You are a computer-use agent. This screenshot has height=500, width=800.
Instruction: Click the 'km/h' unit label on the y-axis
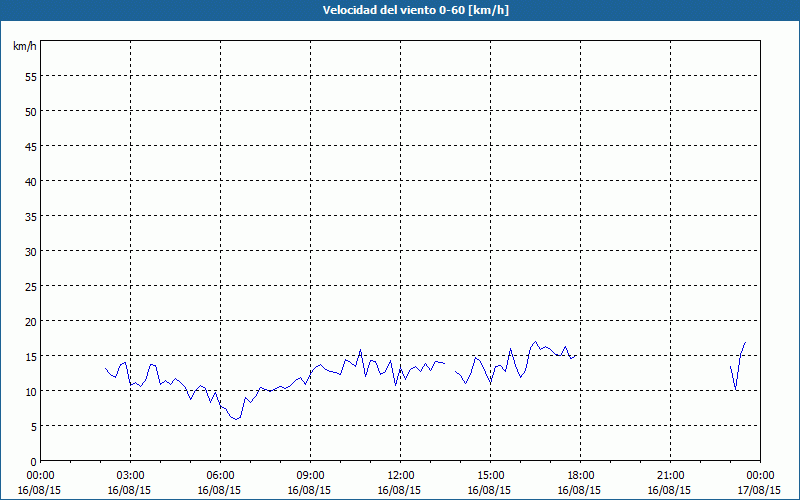pos(25,46)
